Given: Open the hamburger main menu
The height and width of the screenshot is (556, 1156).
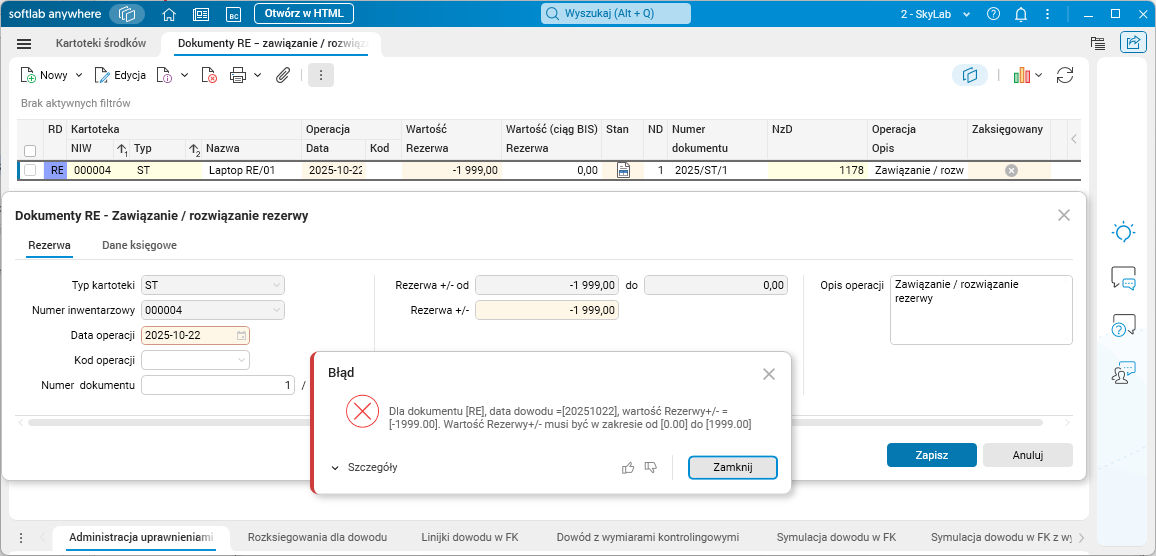Looking at the screenshot, I should pyautogui.click(x=24, y=44).
